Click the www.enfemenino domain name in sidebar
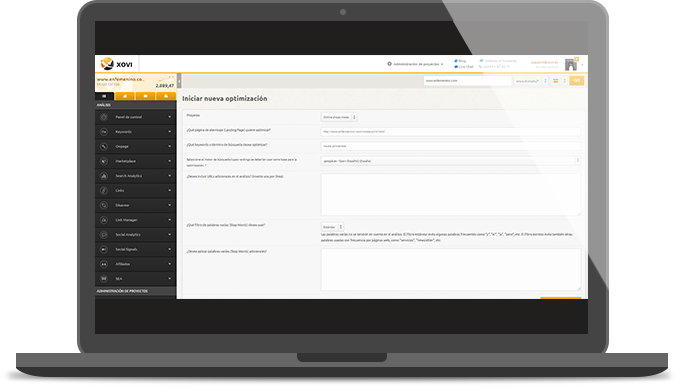678x387 pixels. [121, 80]
